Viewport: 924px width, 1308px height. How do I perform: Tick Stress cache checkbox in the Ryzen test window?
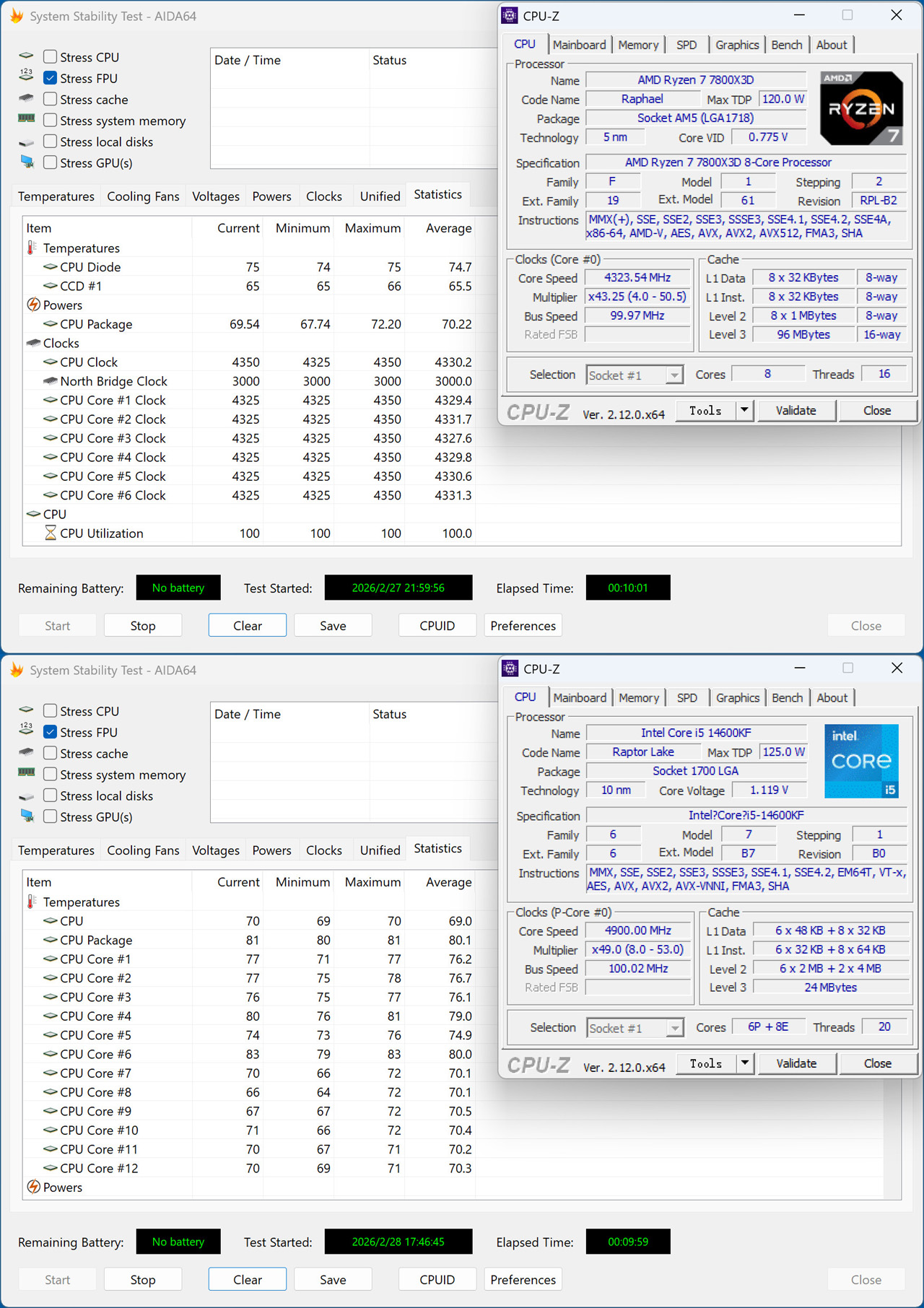click(51, 99)
